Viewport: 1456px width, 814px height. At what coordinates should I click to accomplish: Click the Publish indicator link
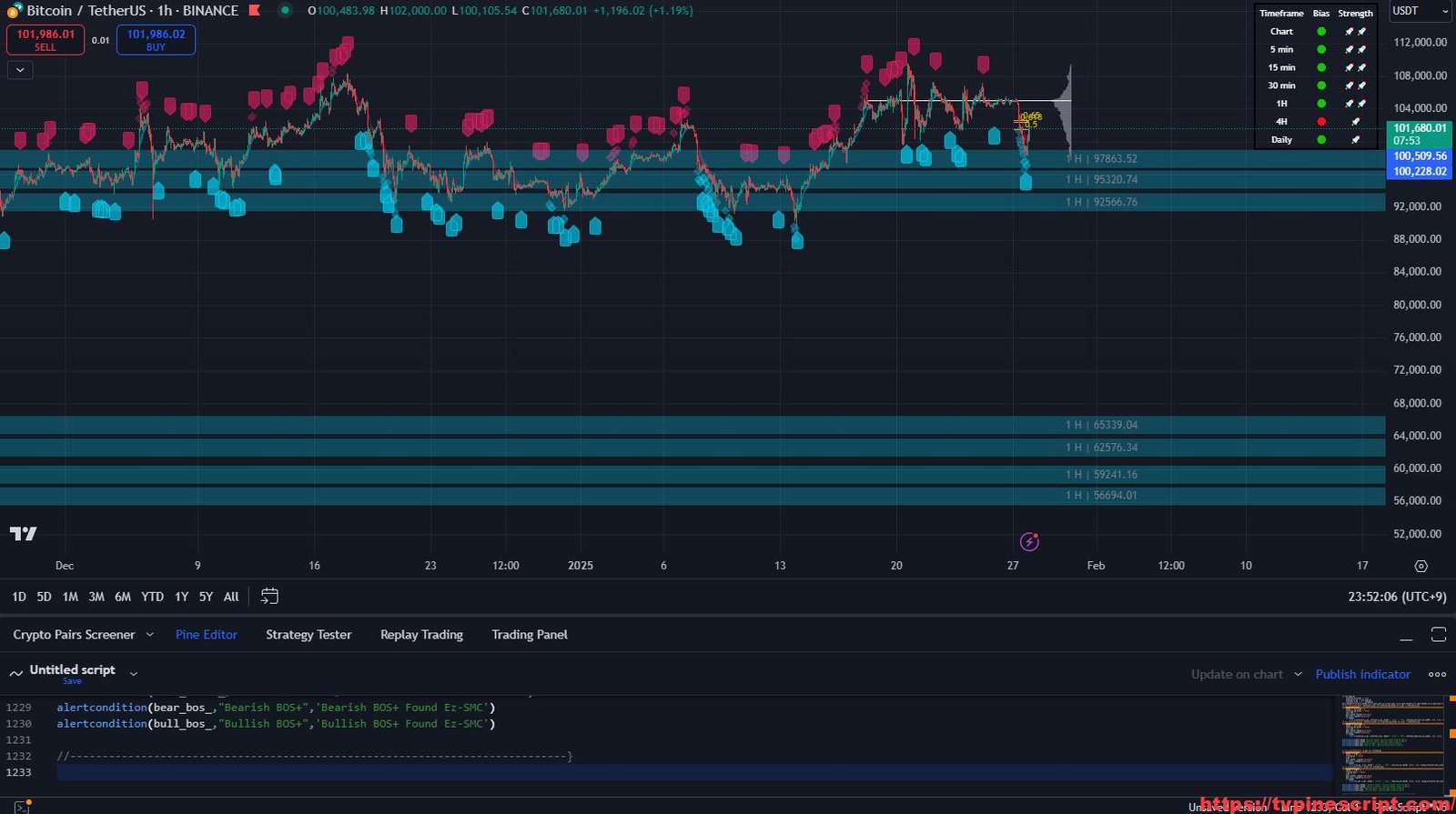(x=1362, y=674)
